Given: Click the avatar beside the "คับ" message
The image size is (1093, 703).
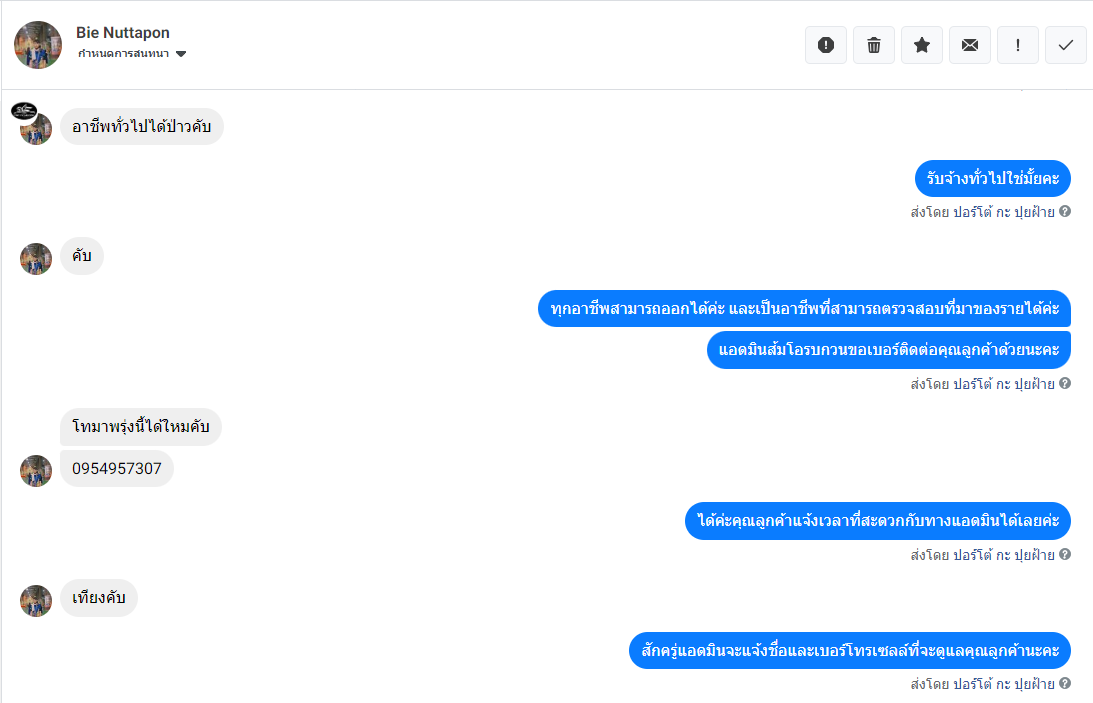Looking at the screenshot, I should click(x=36, y=259).
